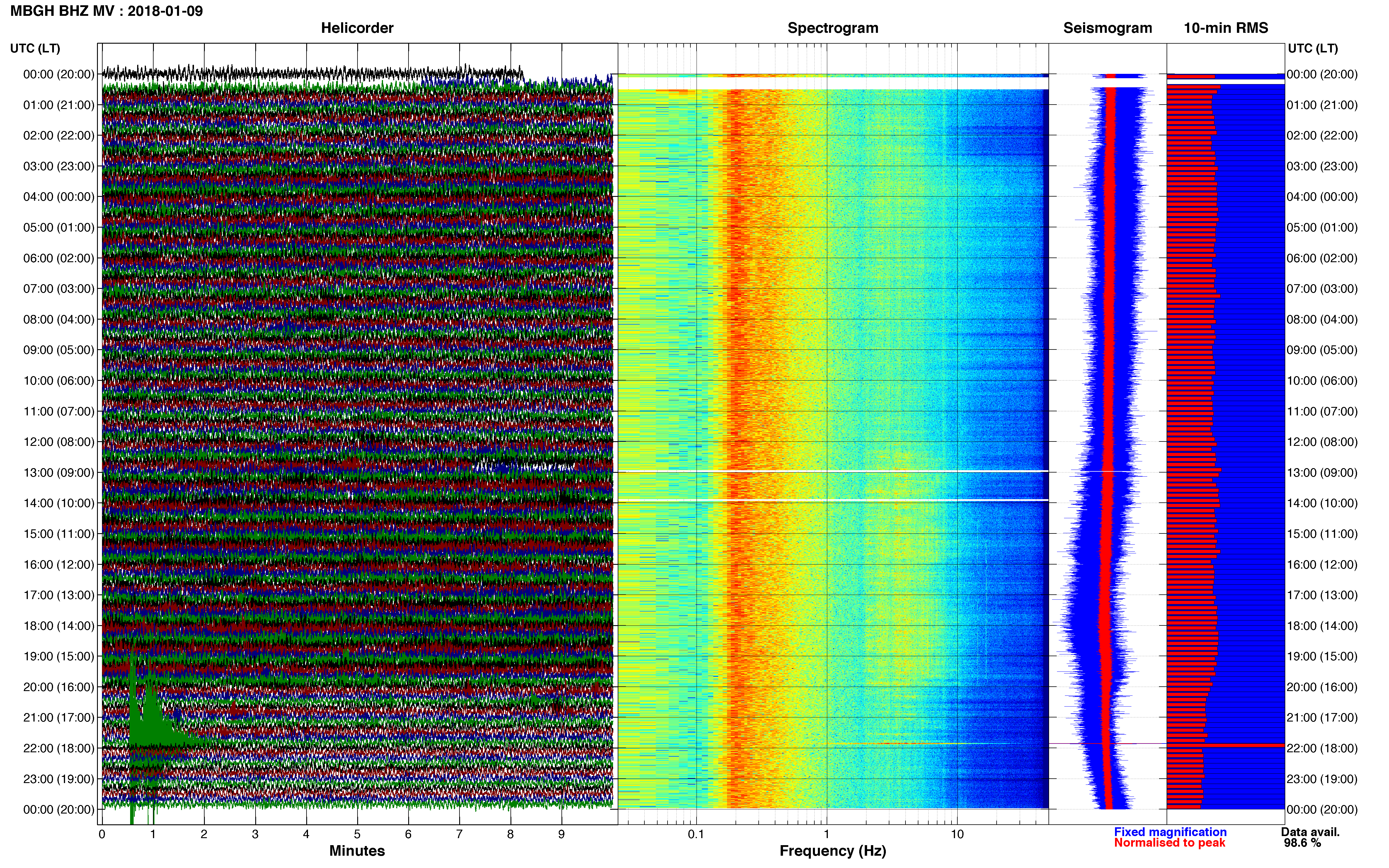The height and width of the screenshot is (868, 1389).
Task: Click the "2" tick on the Minutes axis
Action: 204,834
